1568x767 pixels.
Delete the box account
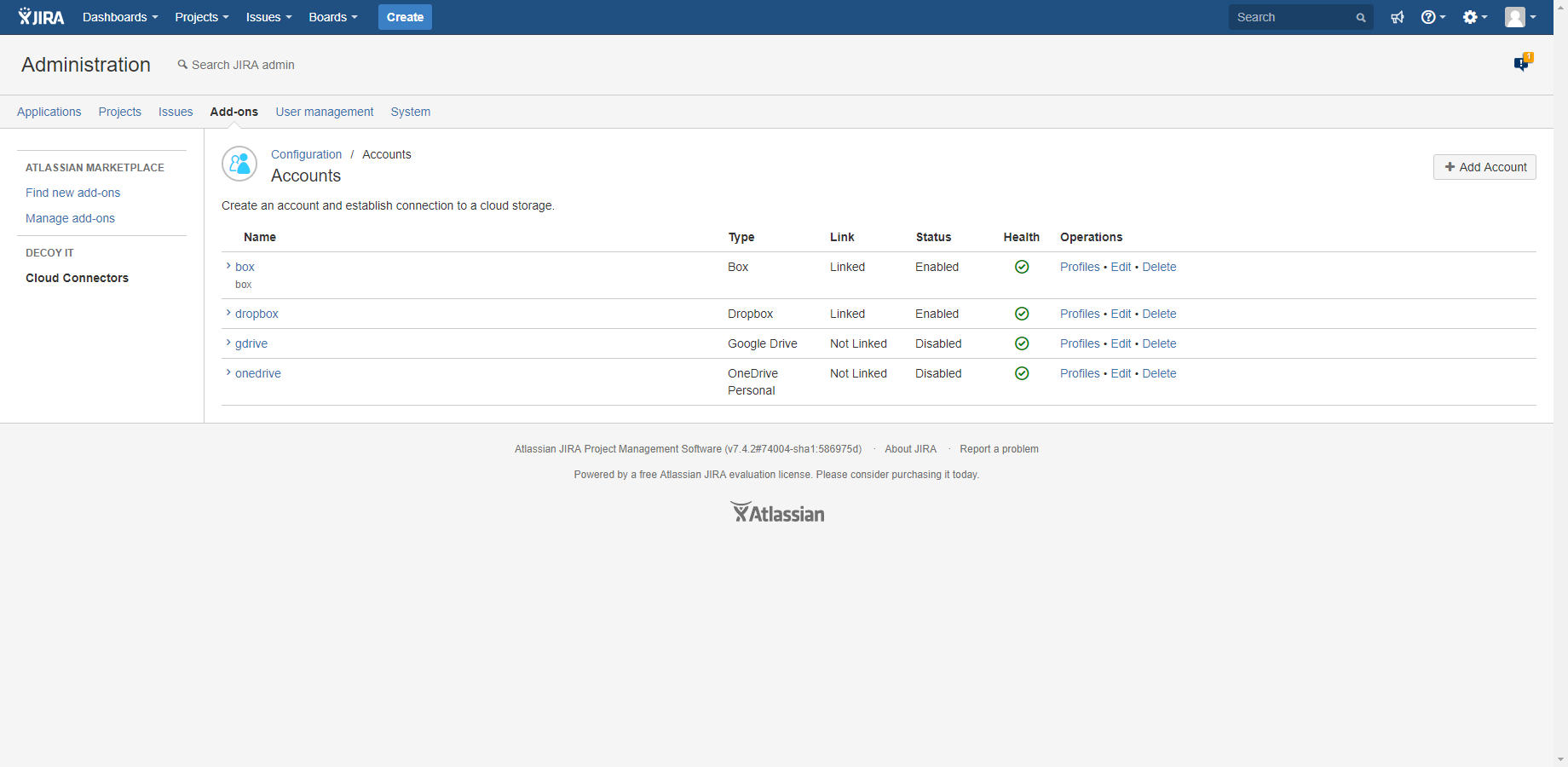pos(1159,267)
